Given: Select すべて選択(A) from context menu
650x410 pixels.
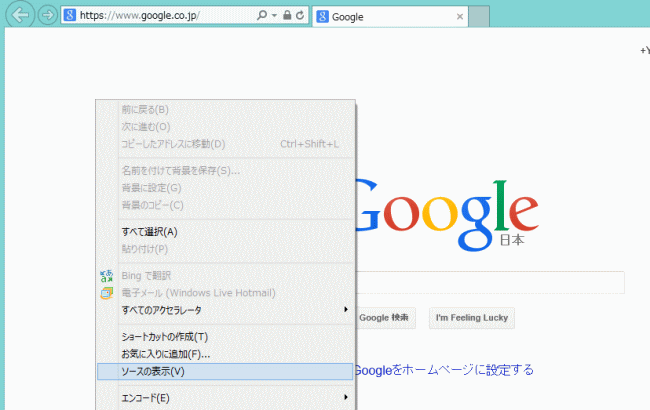Looking at the screenshot, I should click(225, 232).
